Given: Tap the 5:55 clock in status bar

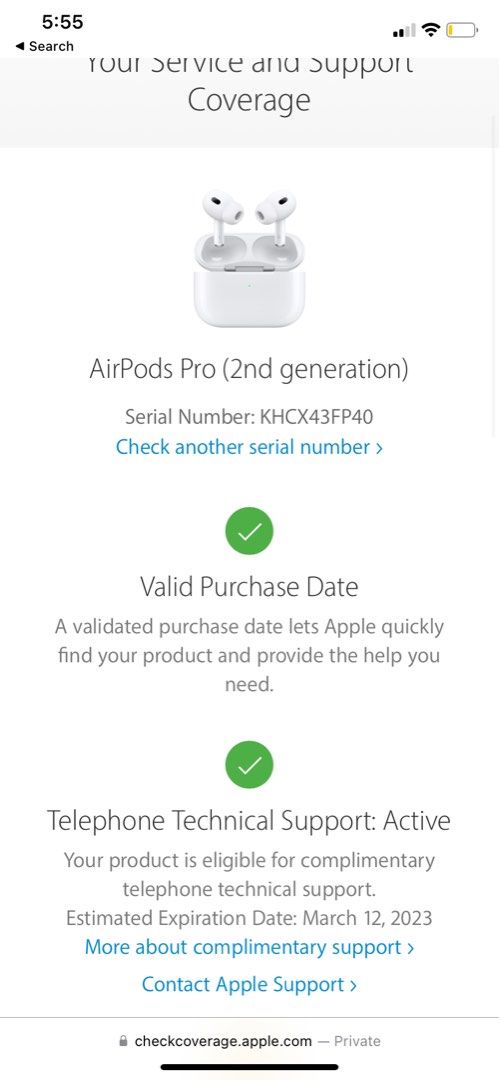Looking at the screenshot, I should (x=62, y=22).
